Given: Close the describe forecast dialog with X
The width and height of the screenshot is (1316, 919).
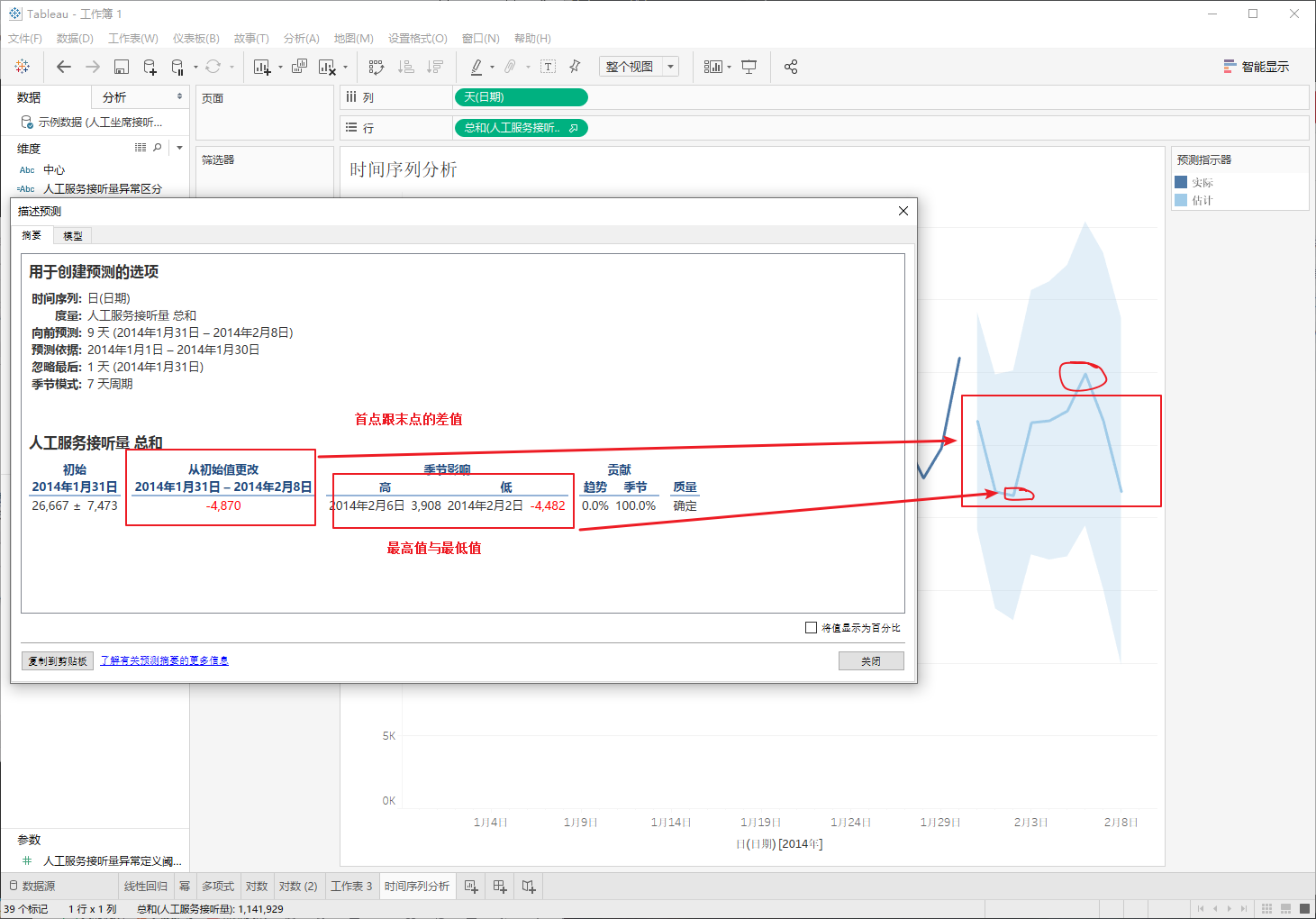Looking at the screenshot, I should click(x=903, y=211).
